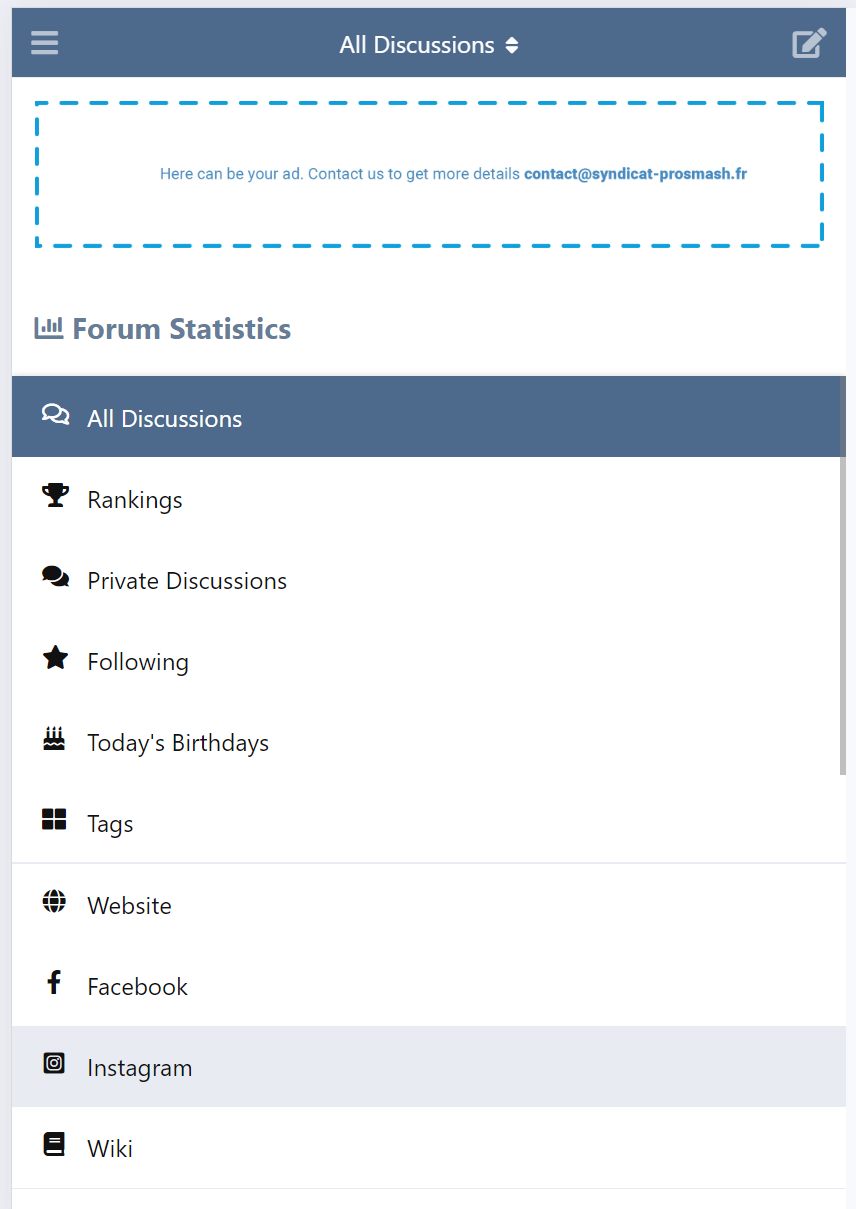Click the dropdown sort arrows in header
856x1209 pixels.
coord(512,45)
